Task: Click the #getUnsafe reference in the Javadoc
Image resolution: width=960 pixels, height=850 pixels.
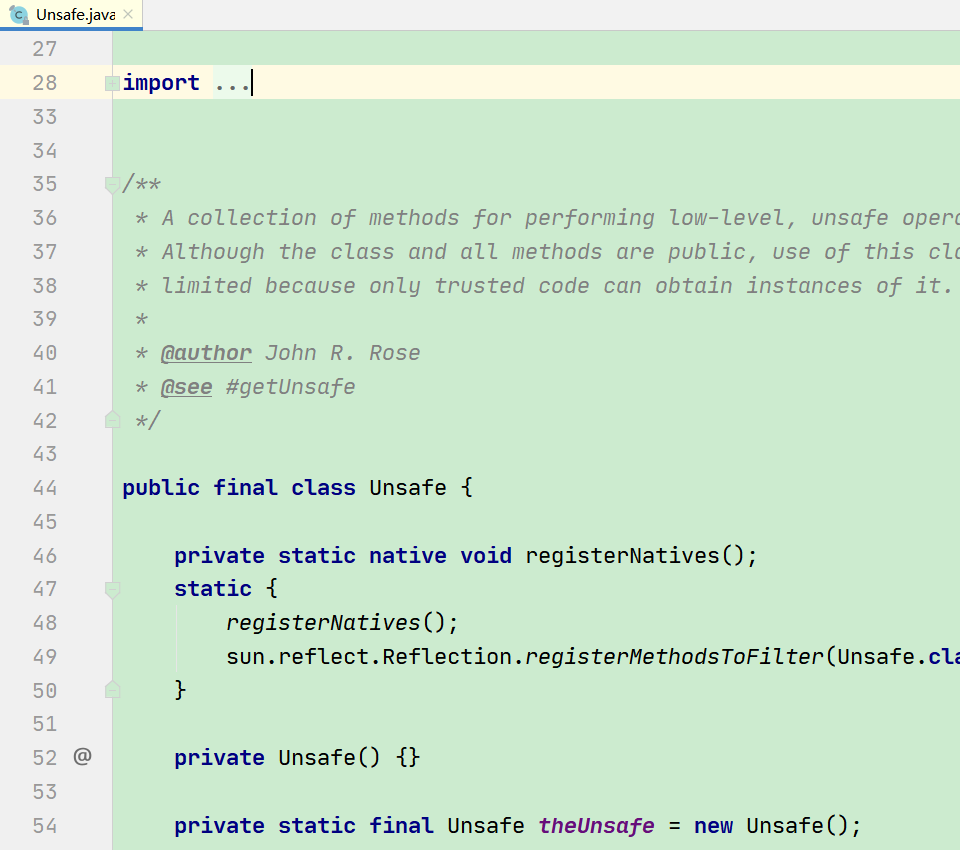Action: (290, 386)
